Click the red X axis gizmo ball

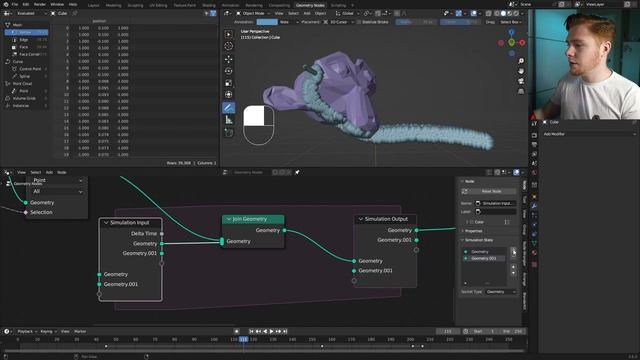coord(522,42)
